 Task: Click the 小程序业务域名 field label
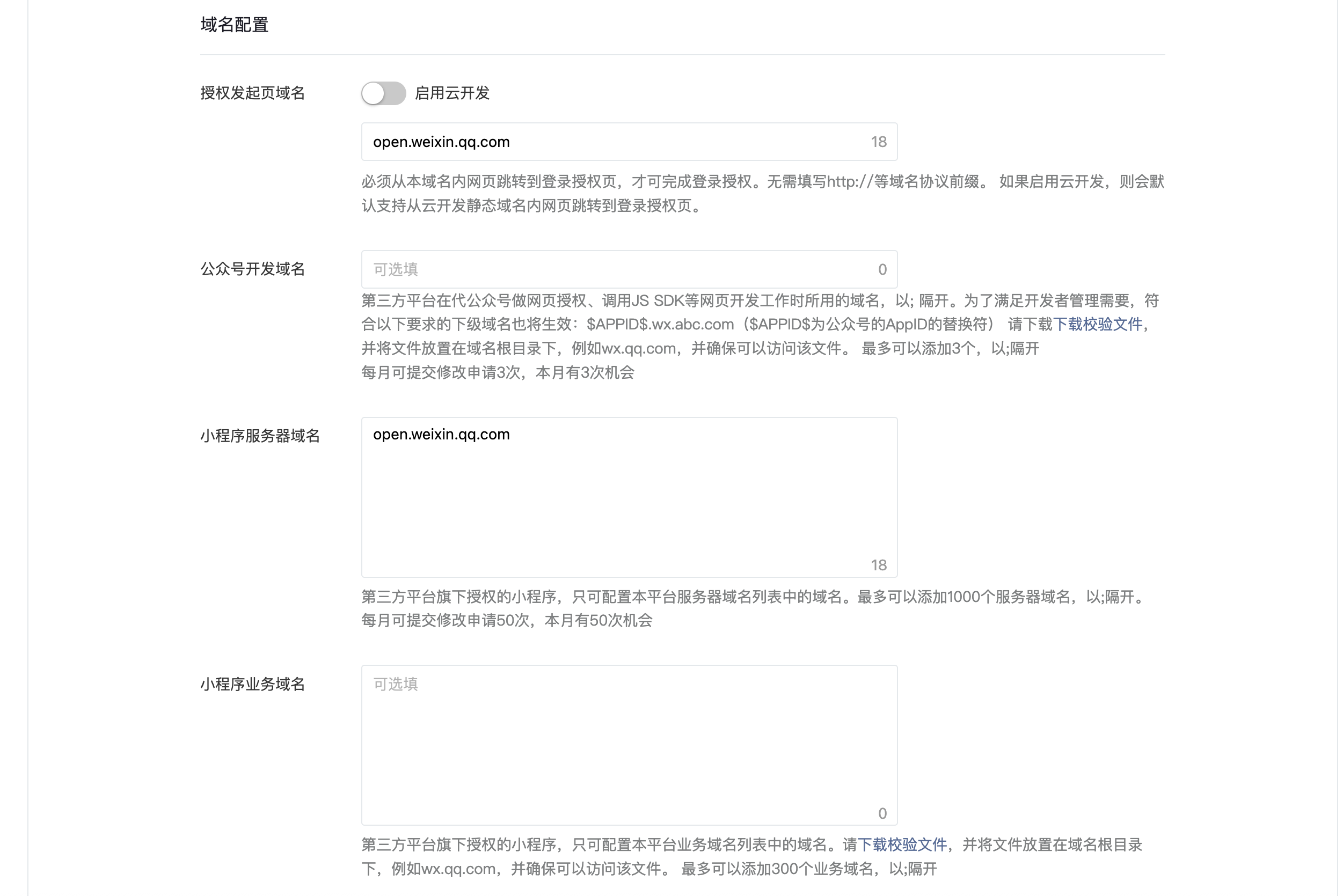(252, 684)
